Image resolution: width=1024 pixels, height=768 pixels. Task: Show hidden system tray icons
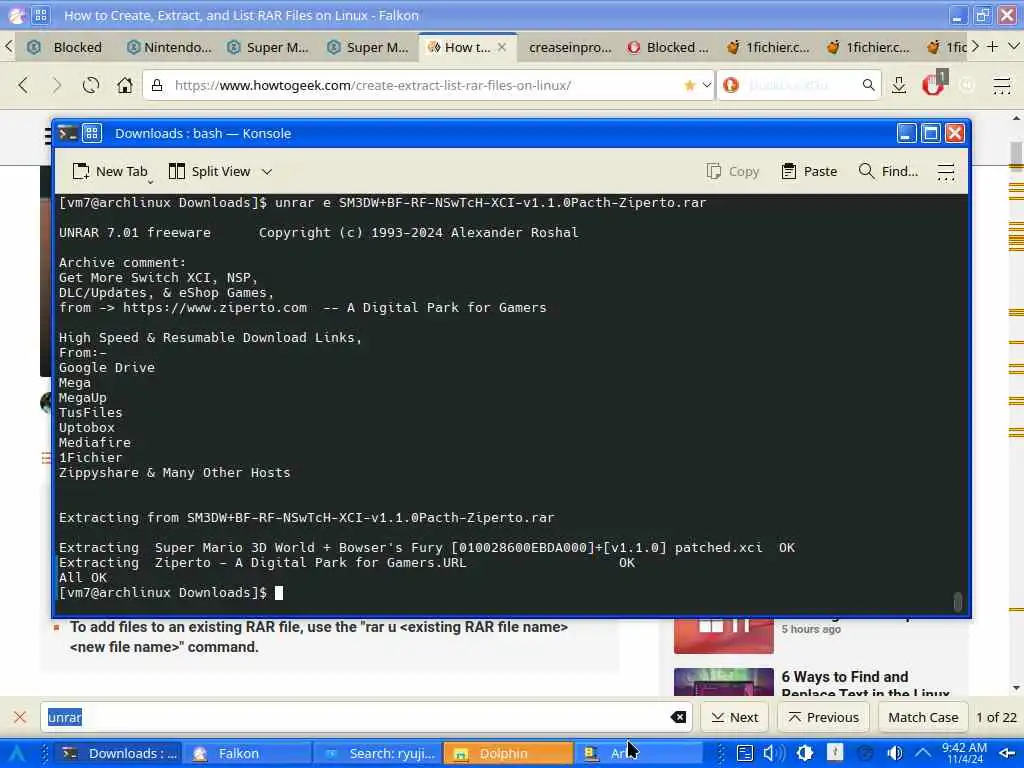pos(923,754)
